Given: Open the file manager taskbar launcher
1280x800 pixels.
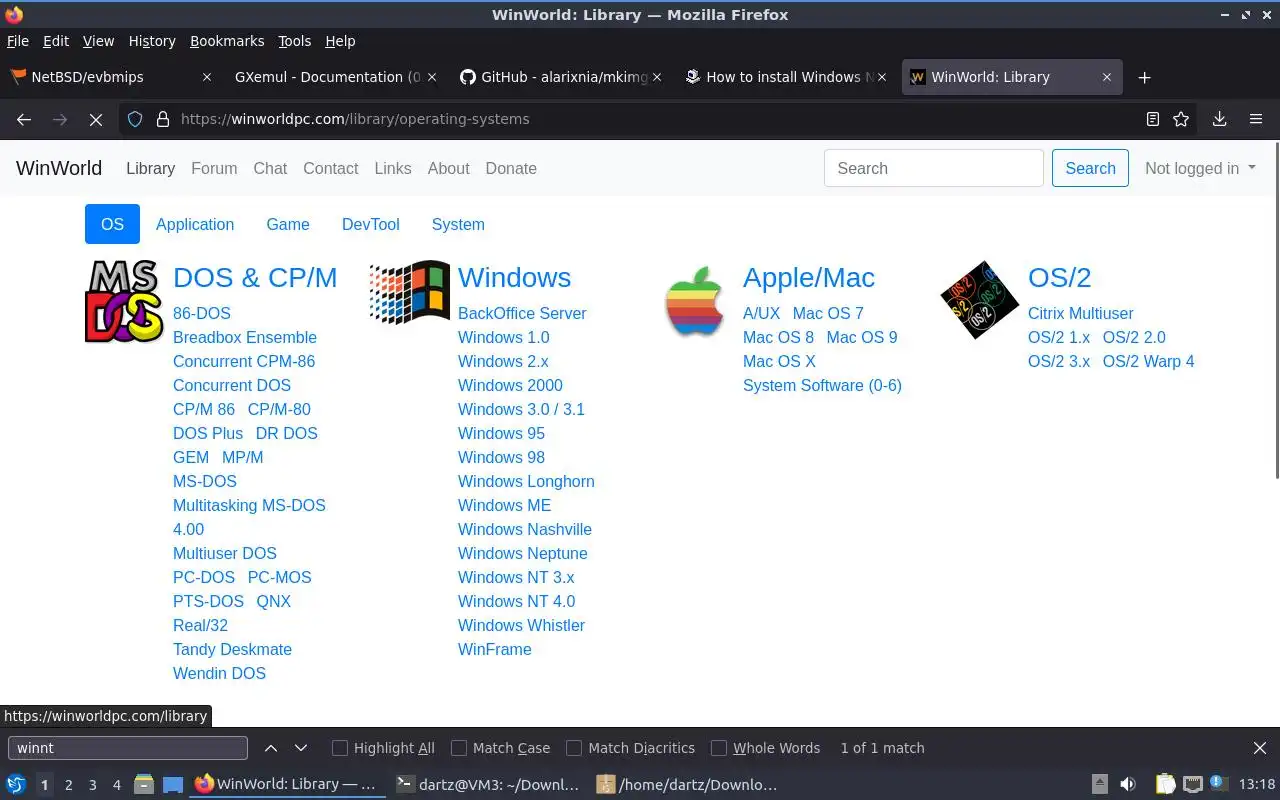Looking at the screenshot, I should (x=144, y=785).
